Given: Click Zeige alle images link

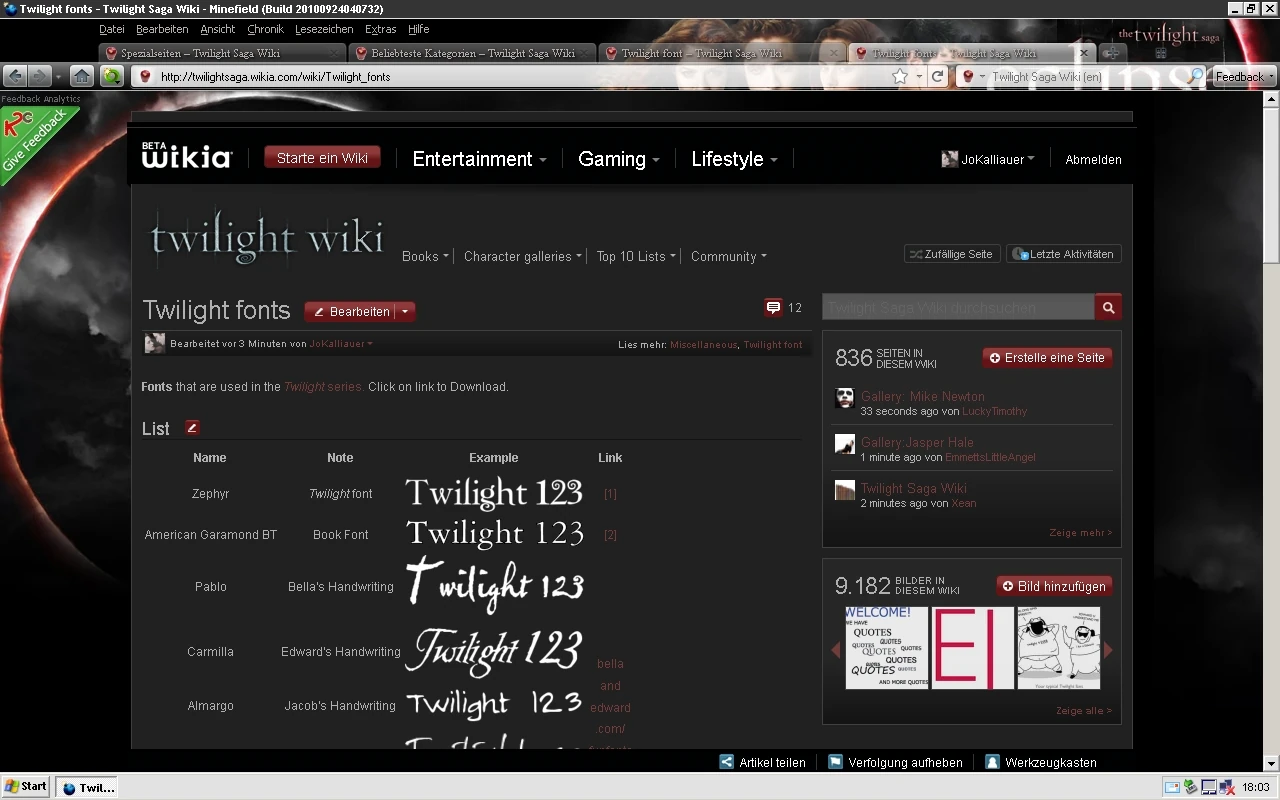Looking at the screenshot, I should point(1083,711).
